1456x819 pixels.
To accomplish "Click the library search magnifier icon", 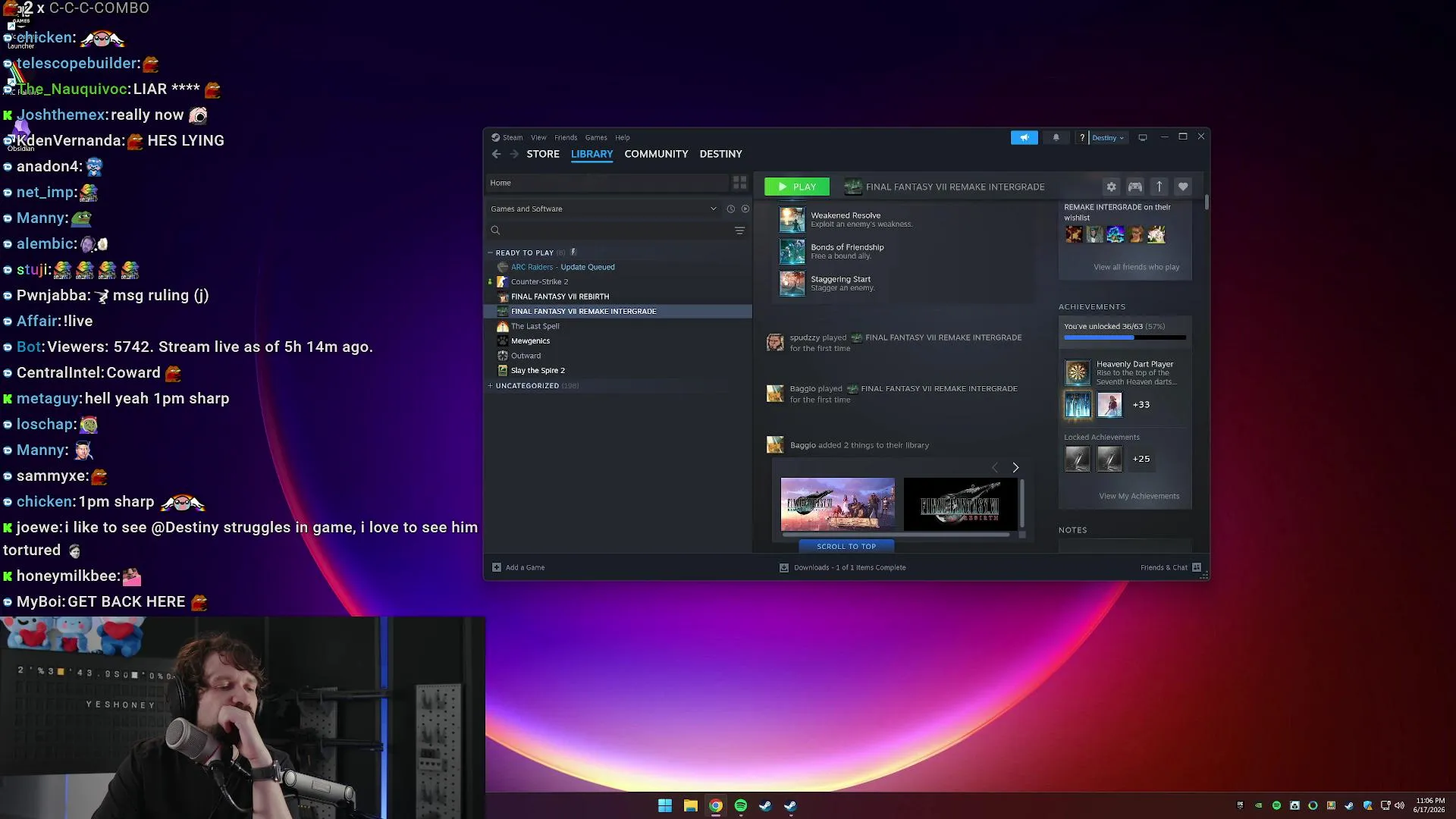I will click(495, 231).
